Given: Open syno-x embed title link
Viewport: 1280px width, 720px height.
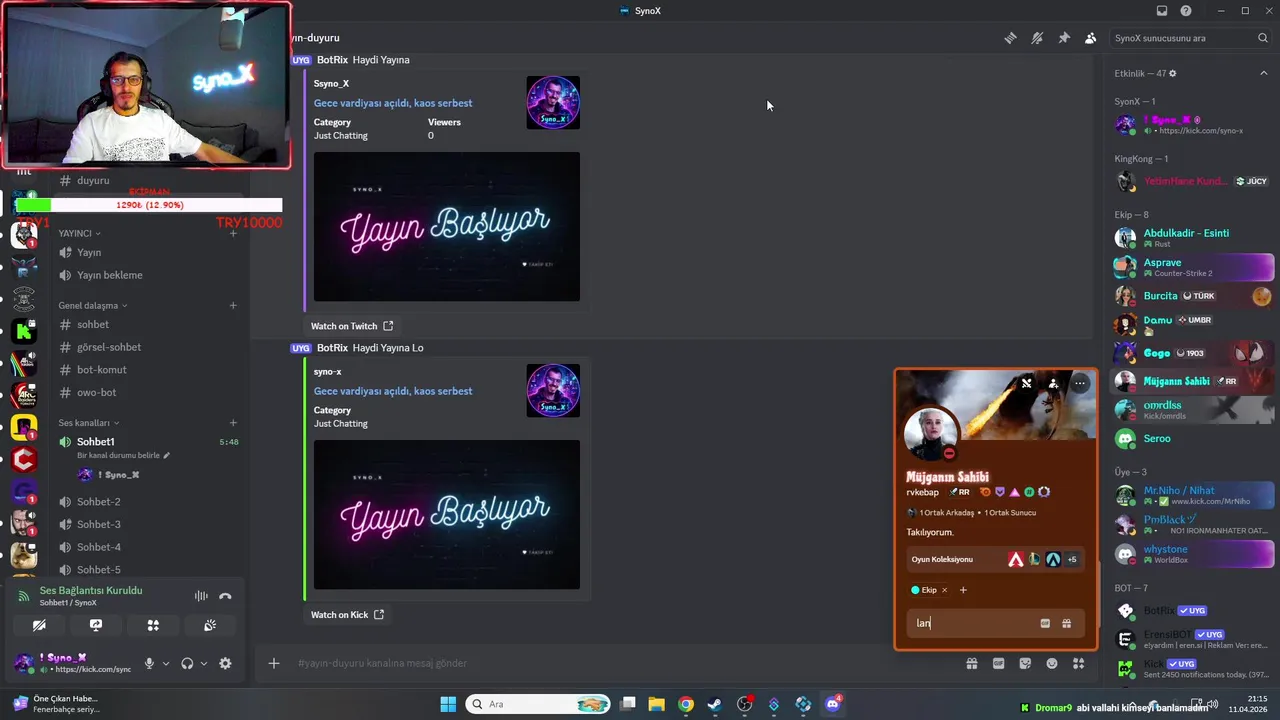Looking at the screenshot, I should pyautogui.click(x=393, y=391).
